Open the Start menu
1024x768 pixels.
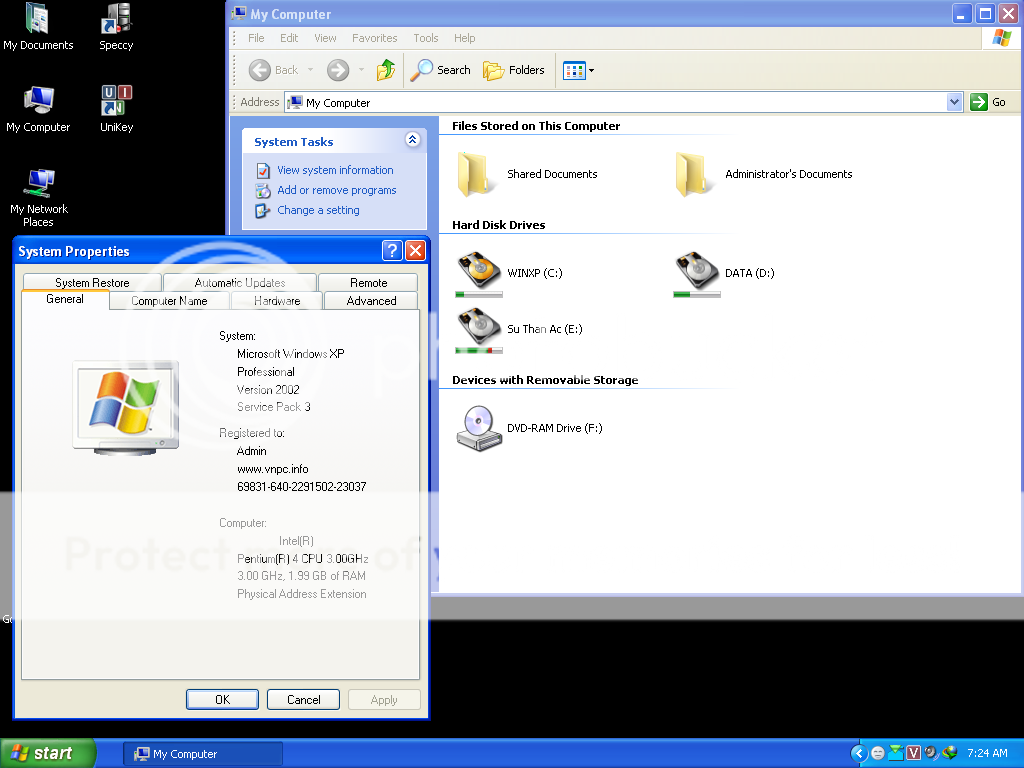[47, 753]
